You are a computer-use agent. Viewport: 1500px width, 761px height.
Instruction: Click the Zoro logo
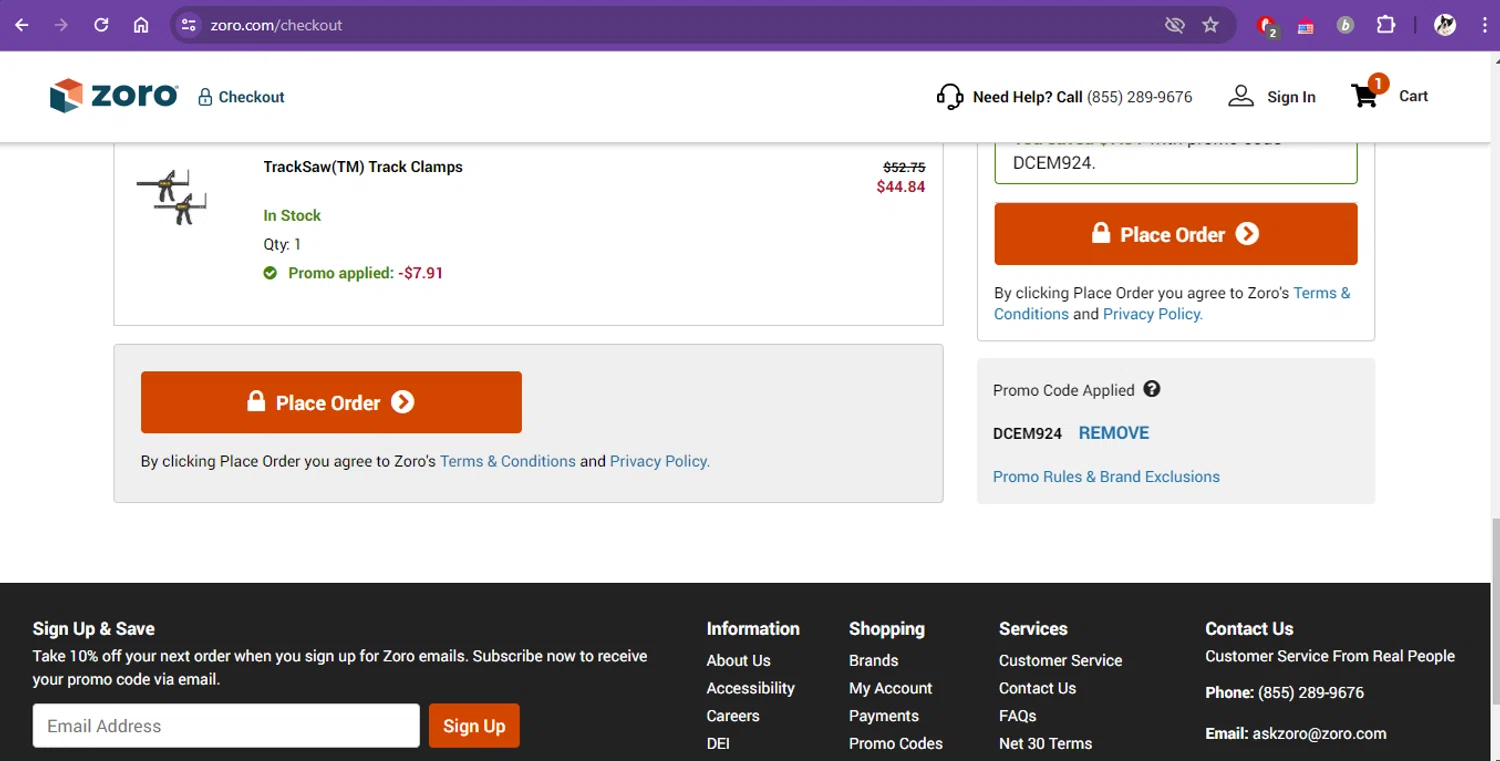[113, 96]
